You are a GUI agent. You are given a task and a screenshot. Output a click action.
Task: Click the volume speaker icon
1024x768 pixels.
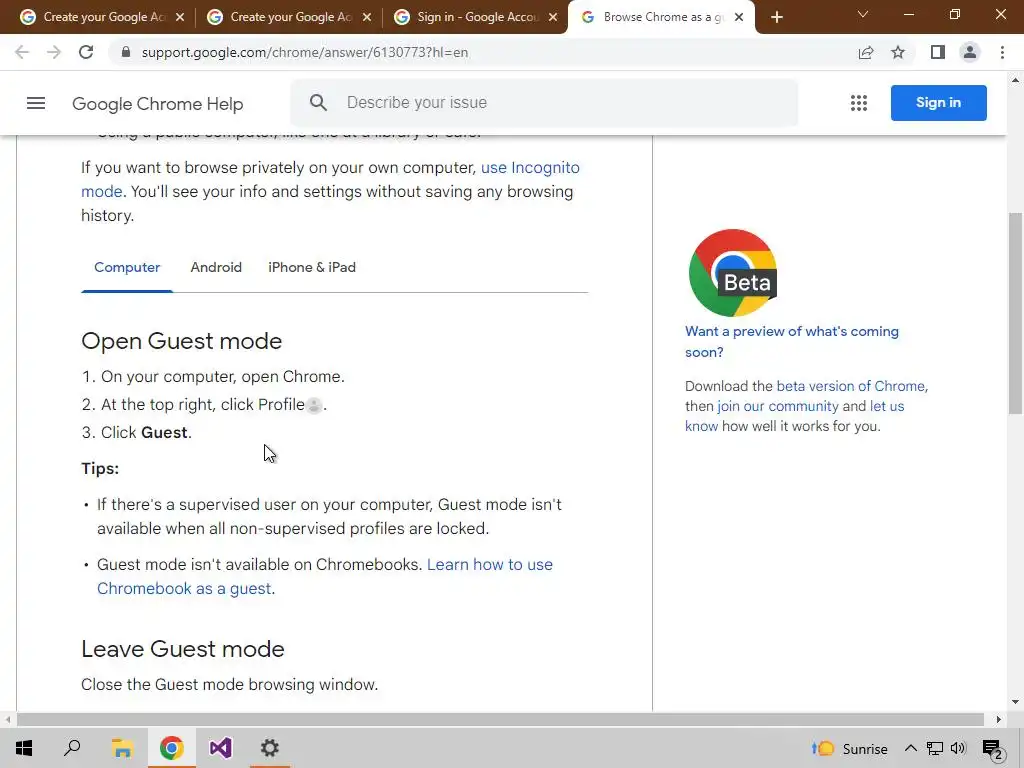coord(958,748)
